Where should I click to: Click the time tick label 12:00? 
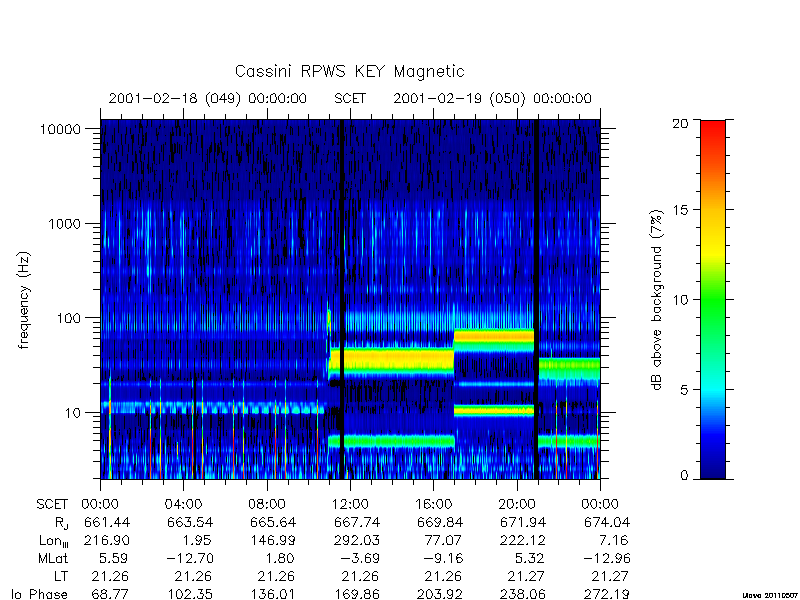point(350,505)
